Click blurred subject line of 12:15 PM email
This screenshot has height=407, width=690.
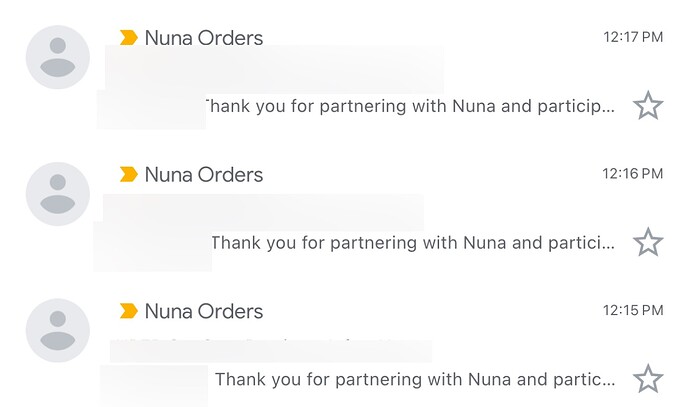(x=271, y=350)
